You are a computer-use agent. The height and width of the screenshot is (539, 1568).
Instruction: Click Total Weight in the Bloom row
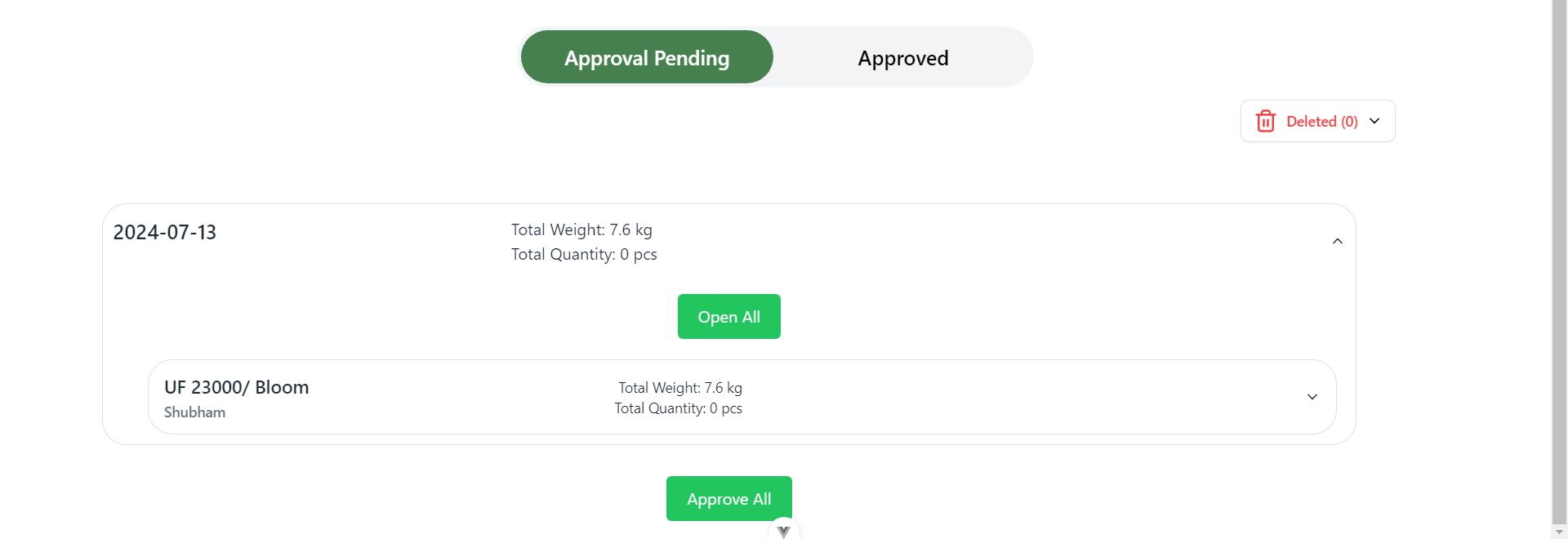[x=679, y=388]
